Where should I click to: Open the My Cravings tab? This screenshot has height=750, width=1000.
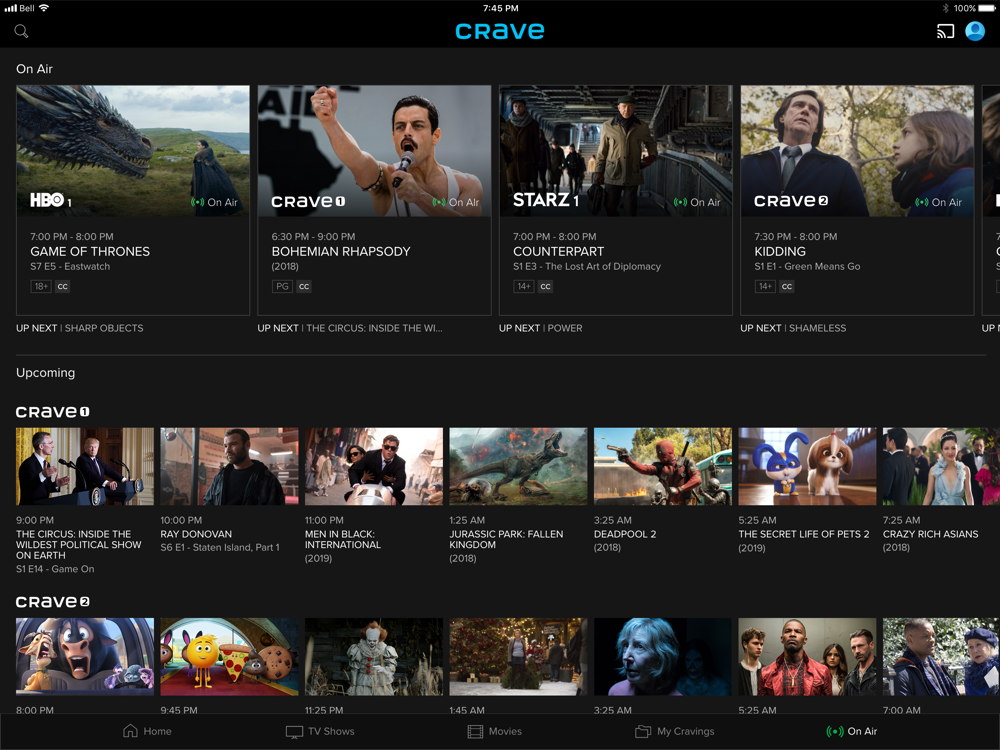click(x=675, y=731)
